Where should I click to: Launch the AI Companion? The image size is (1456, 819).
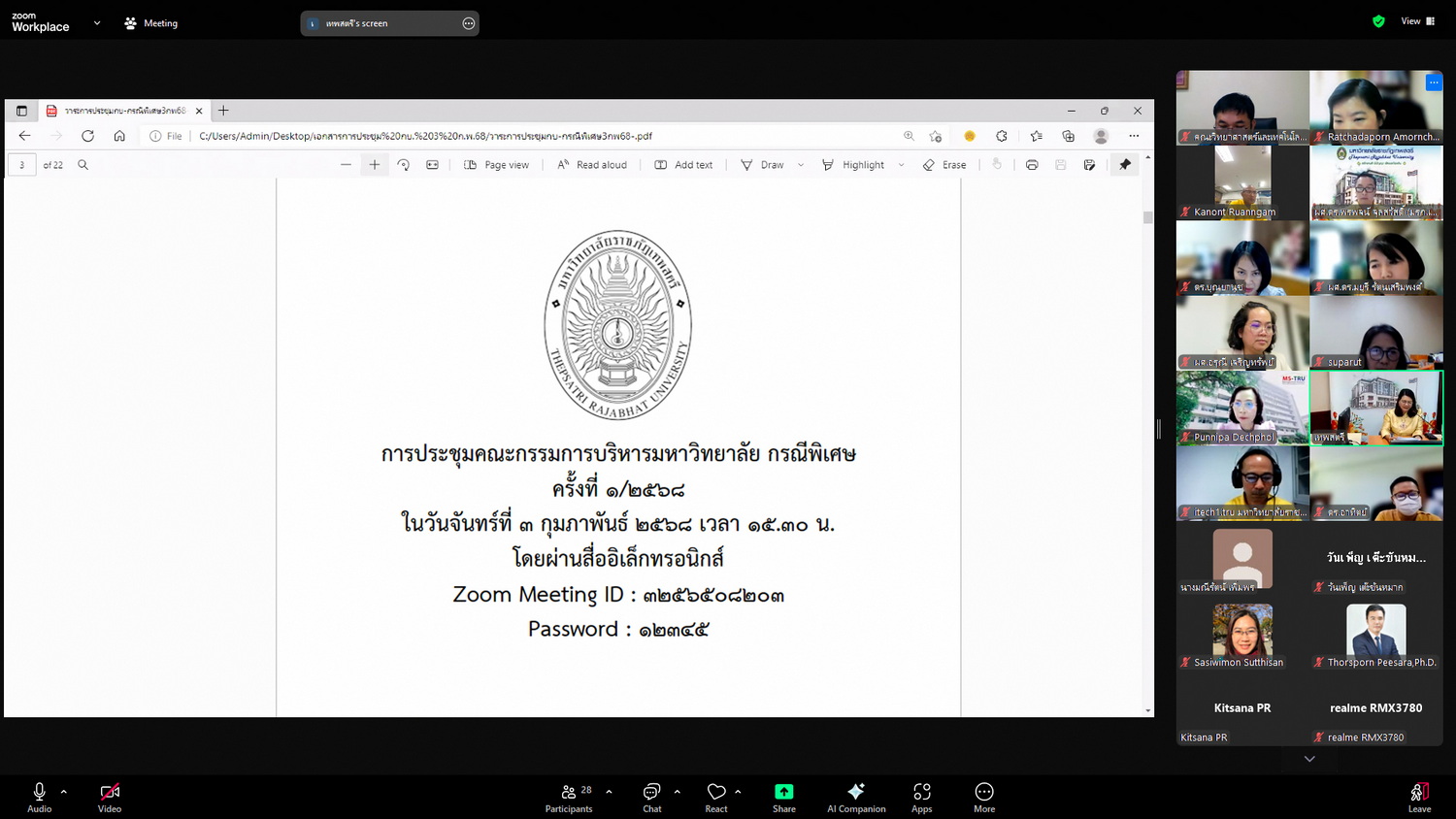tap(855, 797)
